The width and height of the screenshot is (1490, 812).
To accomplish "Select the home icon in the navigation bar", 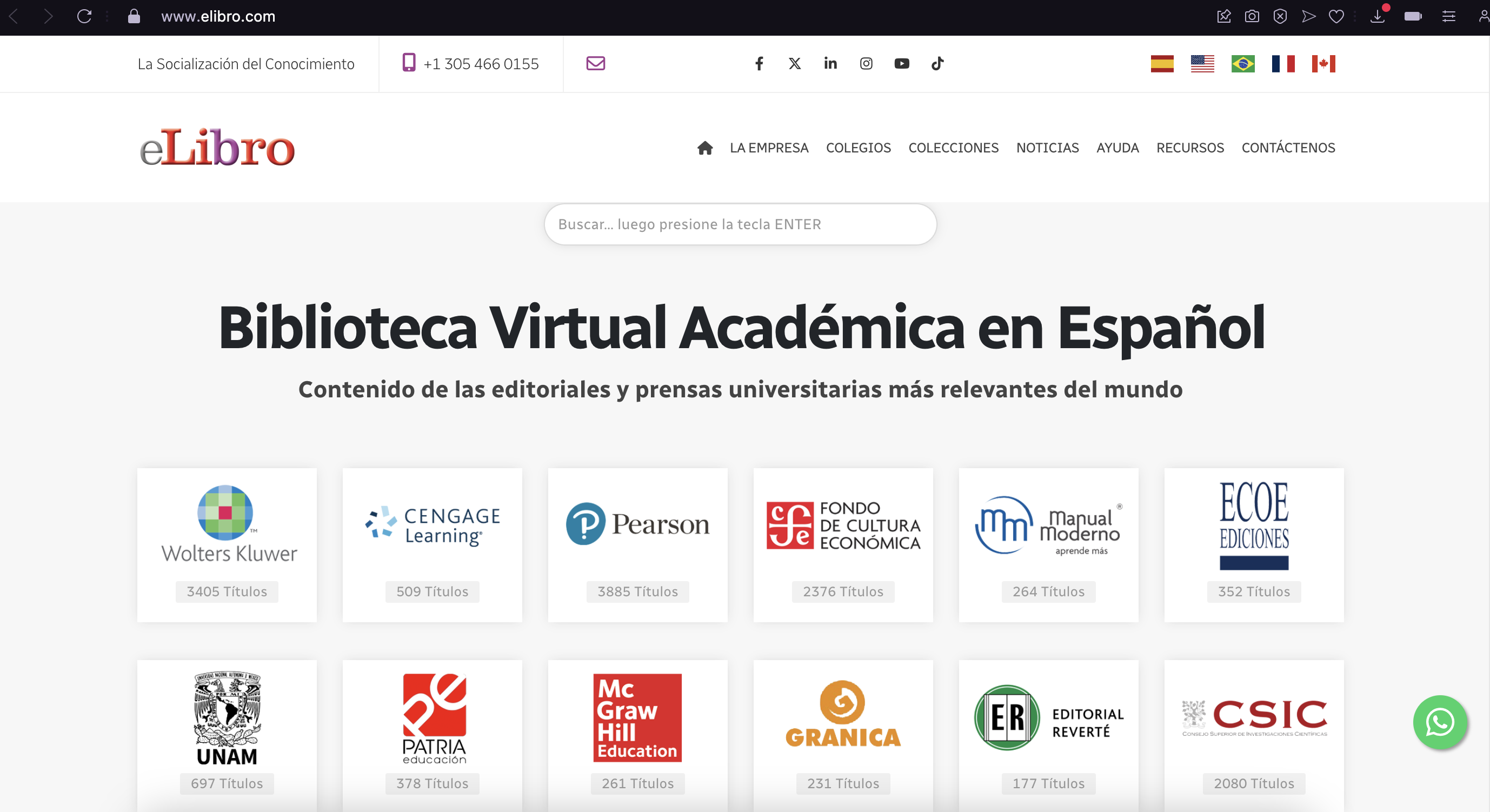I will click(x=705, y=148).
